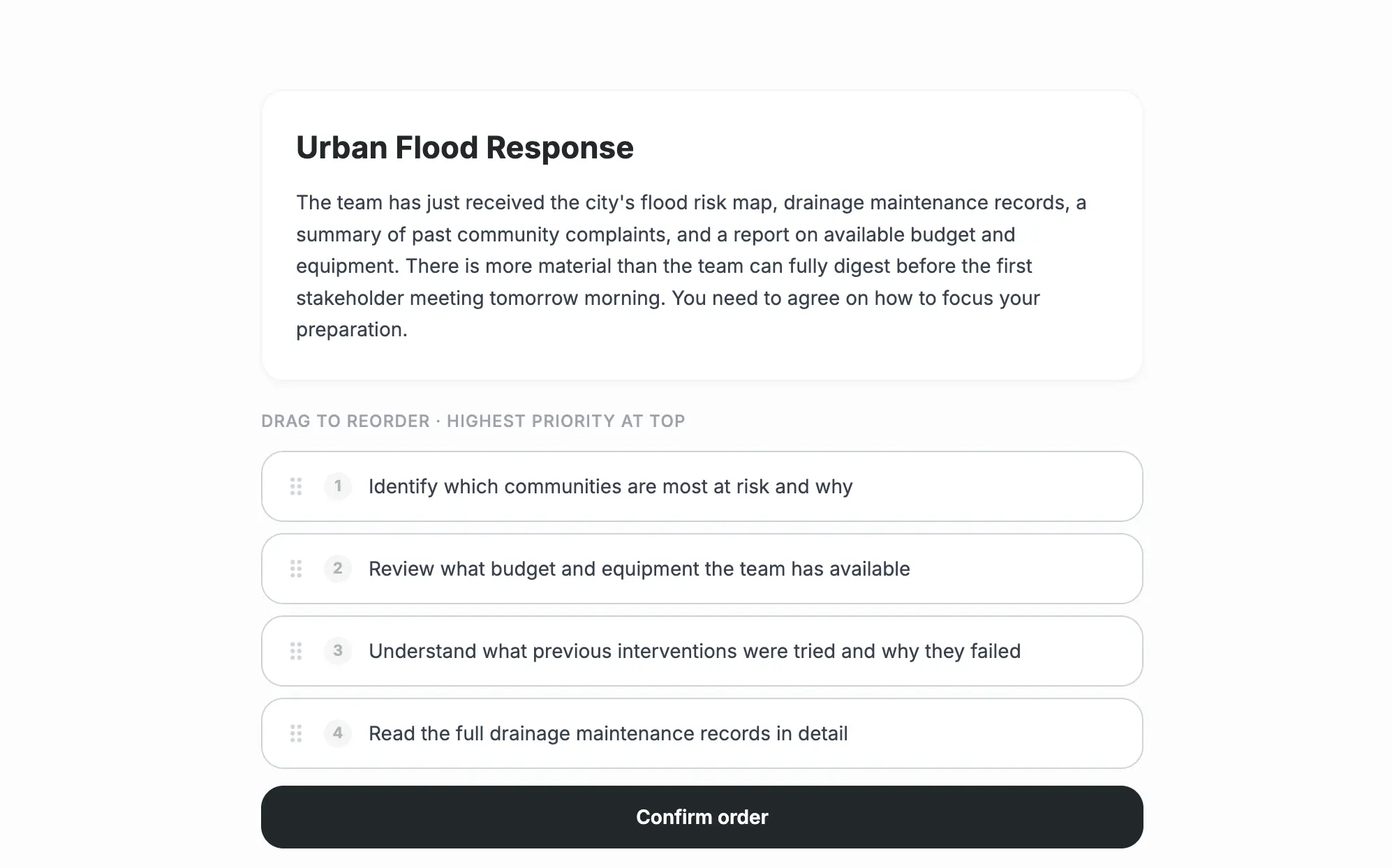The image size is (1392, 868).
Task: Click the drag handle for previous interventions item
Action: point(295,651)
